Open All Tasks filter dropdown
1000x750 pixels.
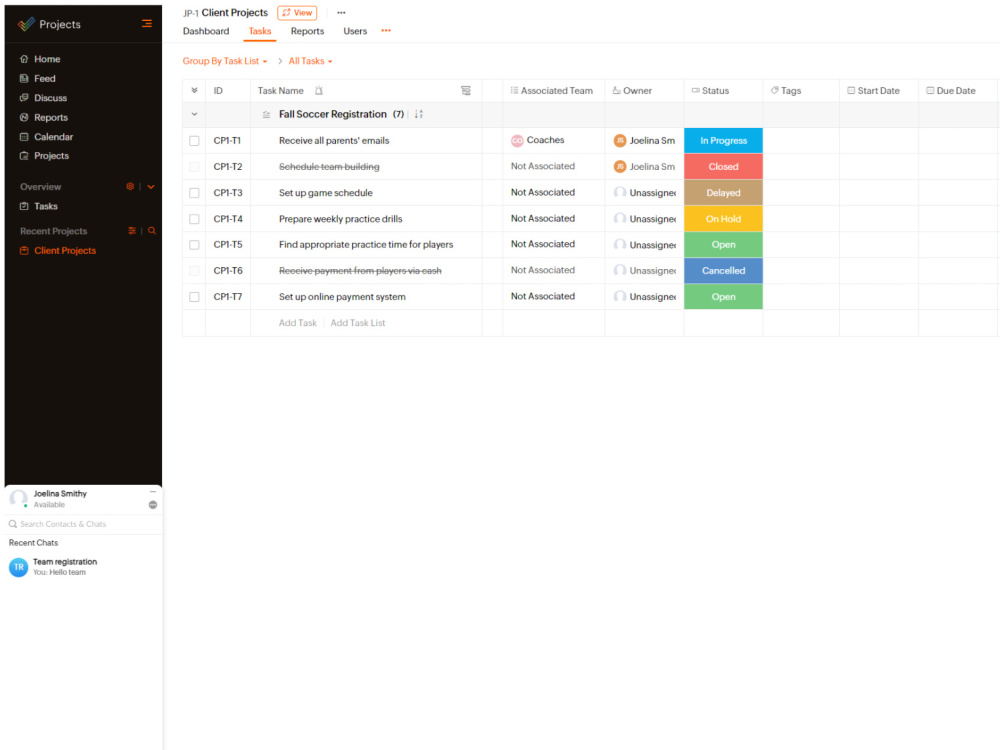tap(311, 61)
